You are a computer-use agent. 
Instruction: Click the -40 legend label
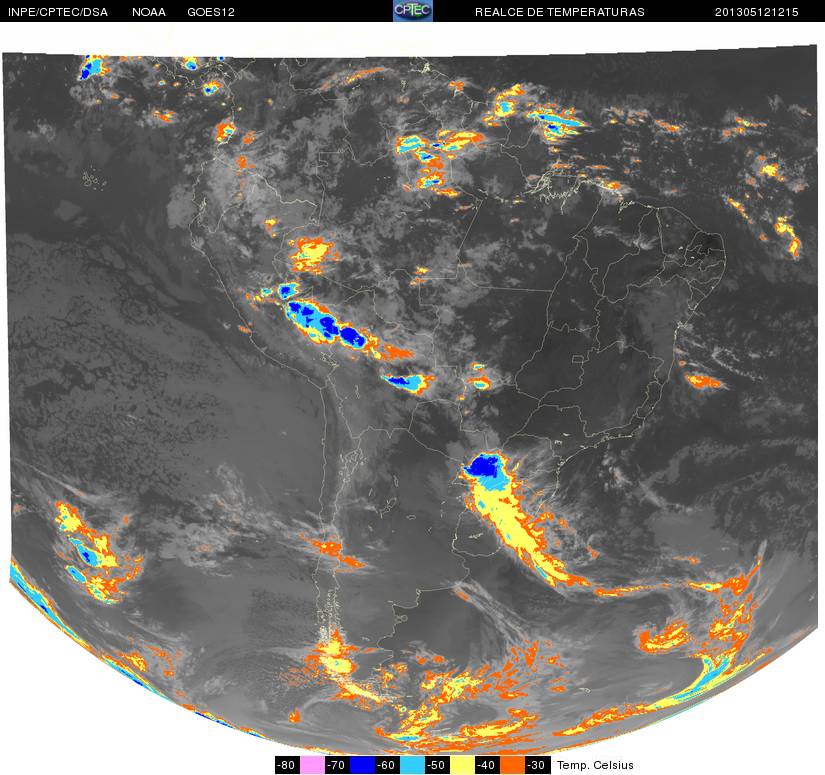tap(488, 765)
